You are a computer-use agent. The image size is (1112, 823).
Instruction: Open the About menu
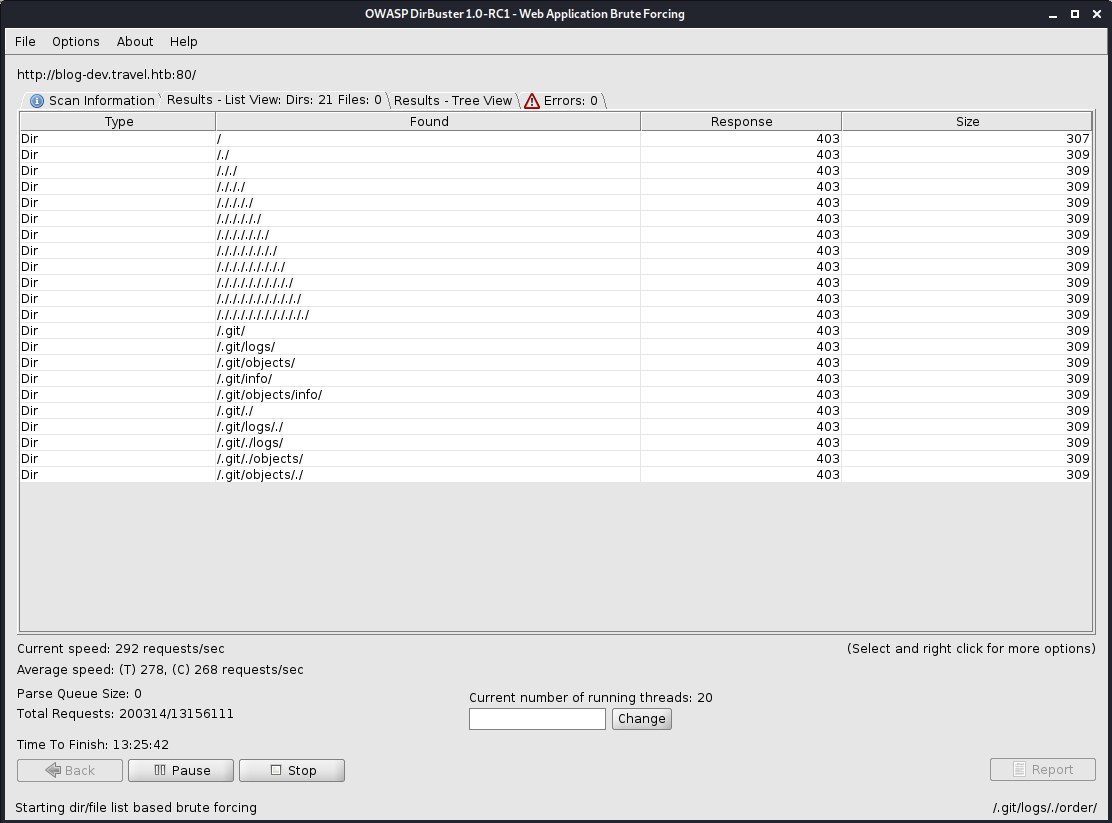[x=135, y=42]
